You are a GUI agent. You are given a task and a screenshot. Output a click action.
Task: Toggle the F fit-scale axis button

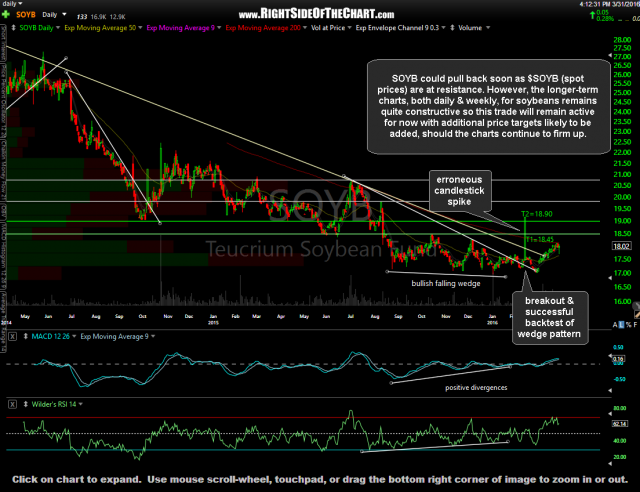coord(635,325)
